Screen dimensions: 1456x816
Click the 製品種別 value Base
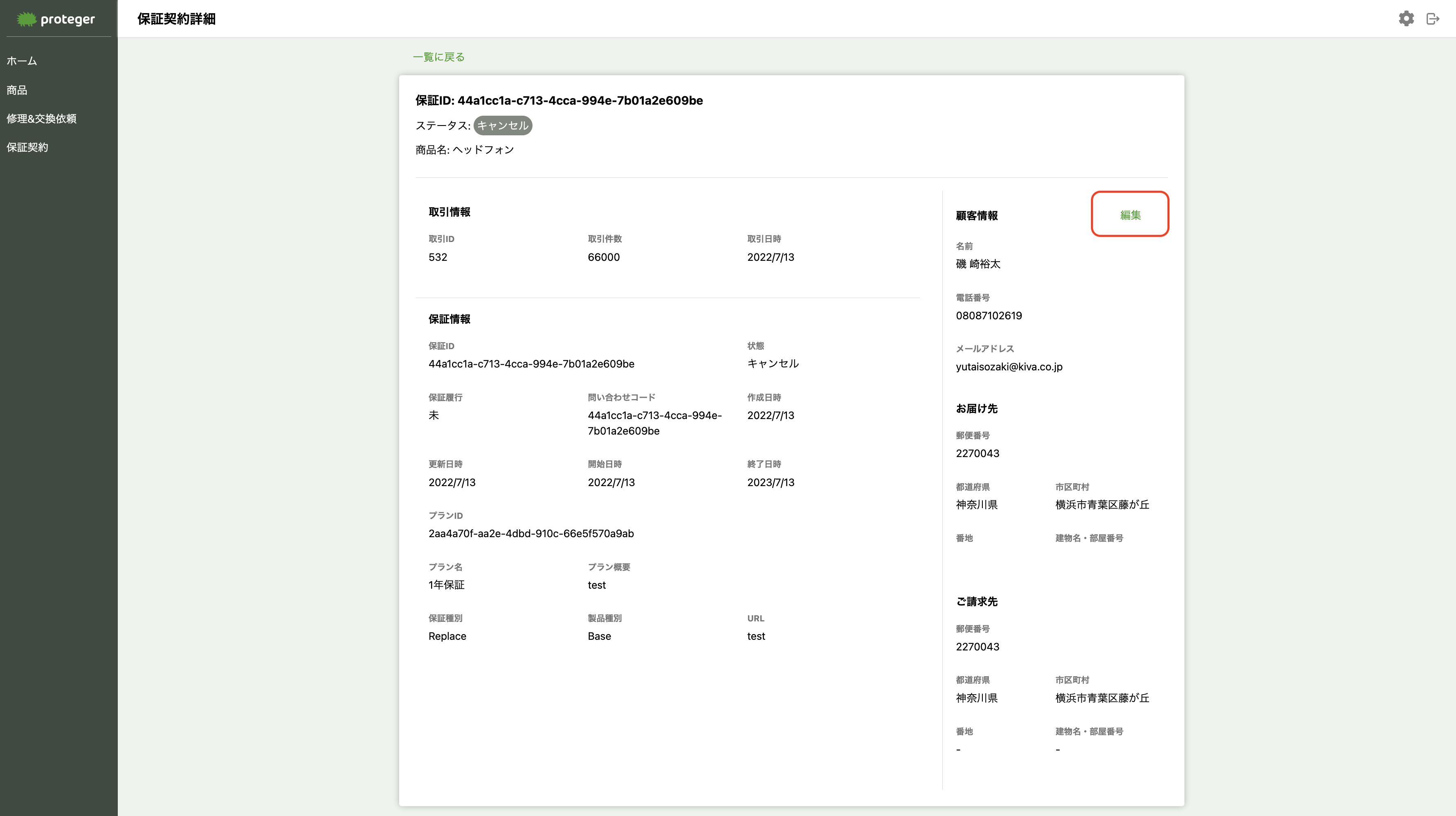pyautogui.click(x=600, y=636)
